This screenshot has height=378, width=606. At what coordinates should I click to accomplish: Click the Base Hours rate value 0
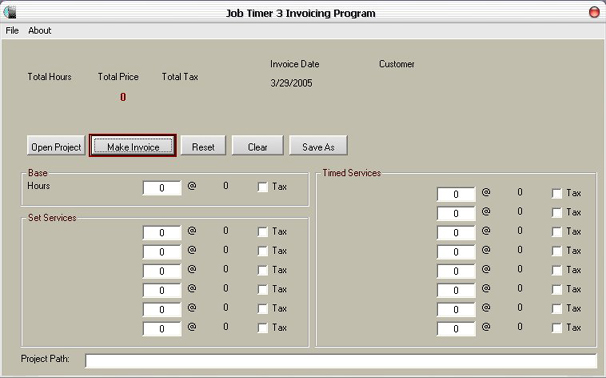[226, 186]
